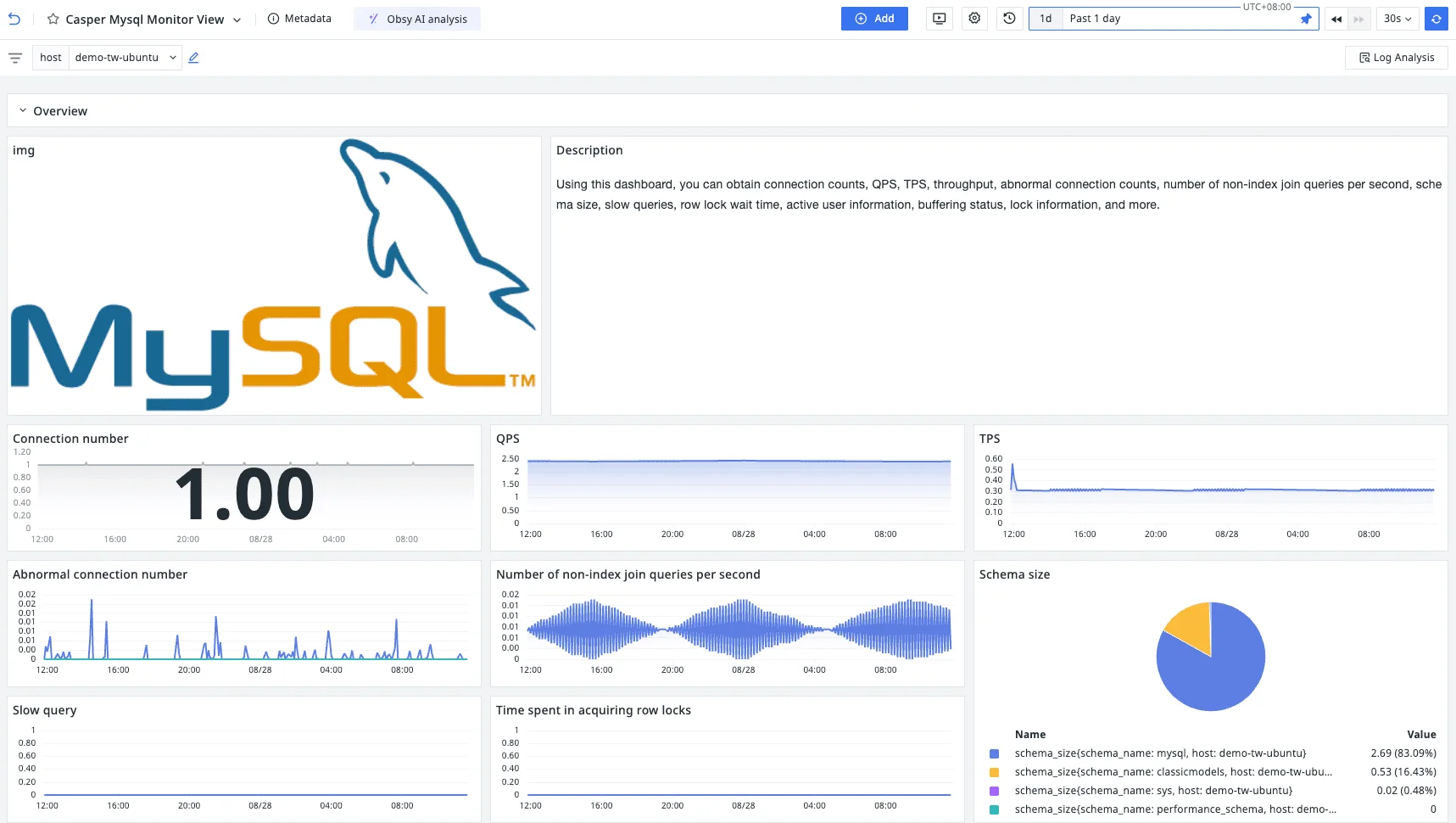Toggle the performance_schema legend swatch
1456x823 pixels.
[x=994, y=809]
